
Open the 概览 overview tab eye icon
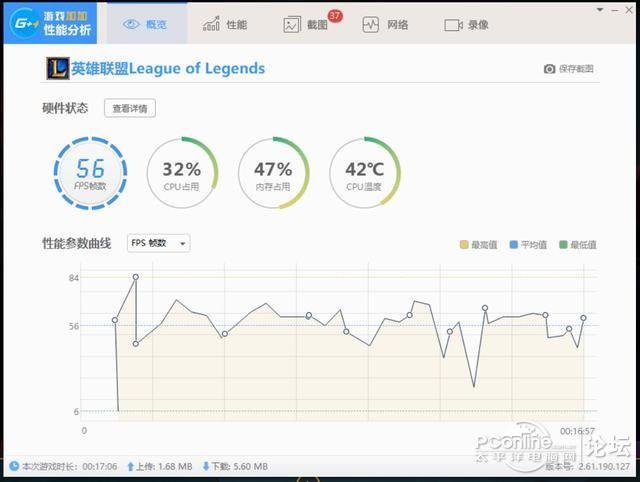point(131,24)
